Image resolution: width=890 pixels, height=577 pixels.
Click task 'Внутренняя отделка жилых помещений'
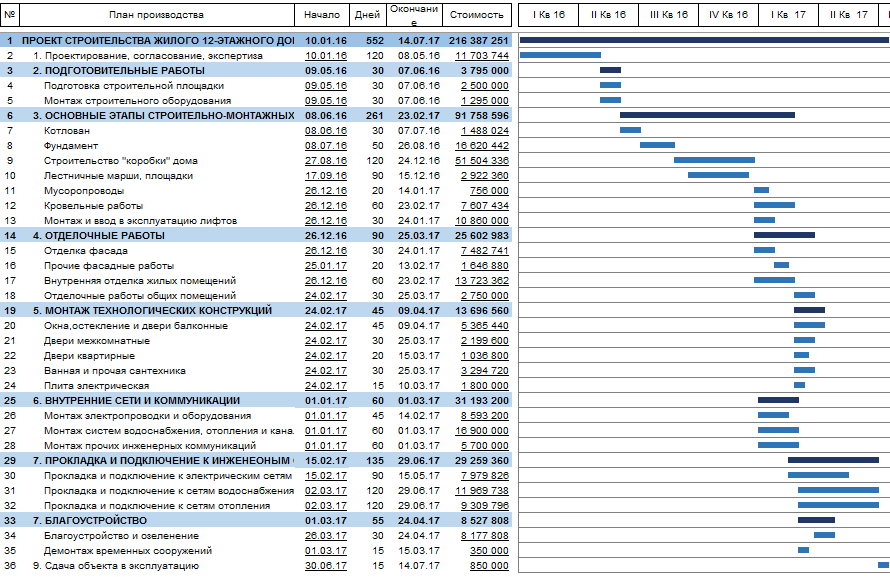[x=140, y=281]
